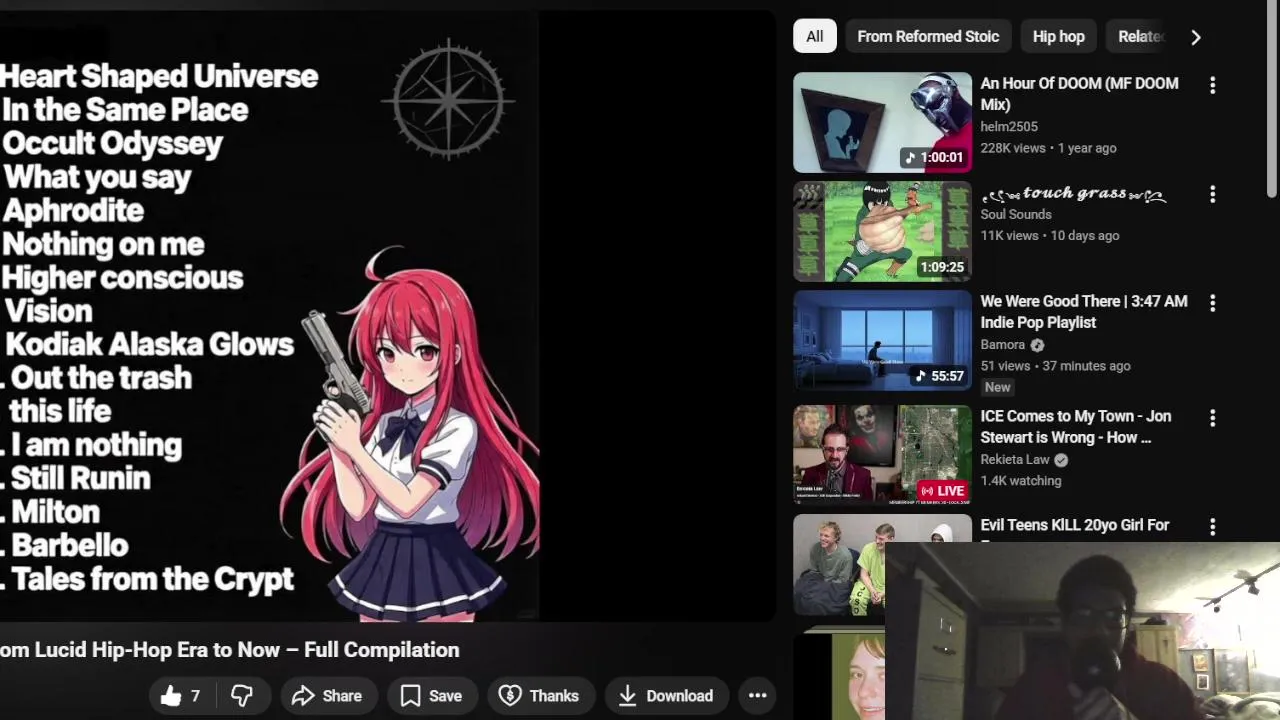Click Heart Shaped Universe track in video
The image size is (1280, 720).
click(x=159, y=76)
